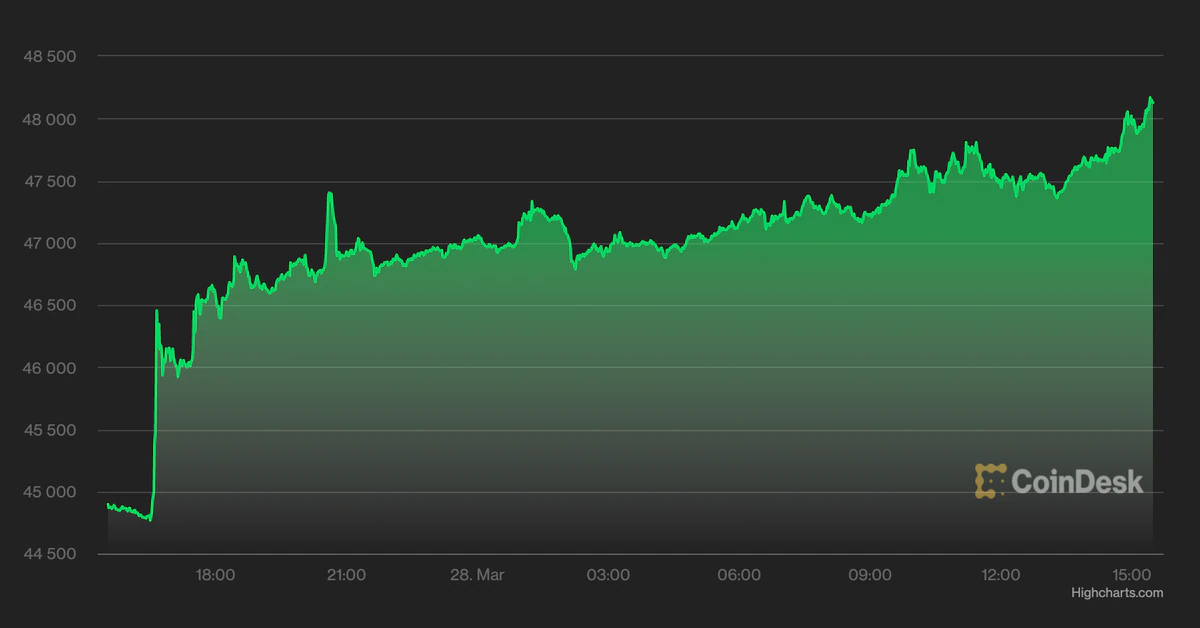This screenshot has width=1200, height=628.
Task: Click the 48 000 price axis label
Action: pos(50,119)
